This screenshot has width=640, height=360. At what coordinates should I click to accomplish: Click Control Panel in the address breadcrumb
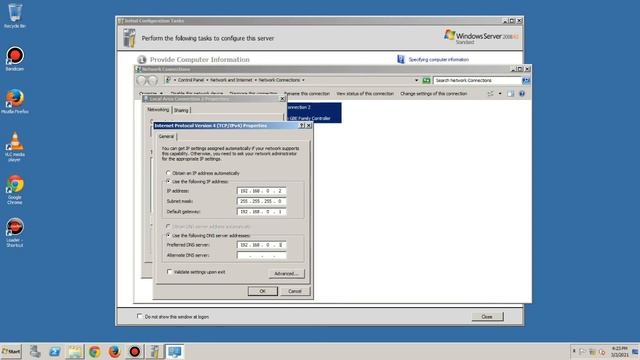(191, 80)
